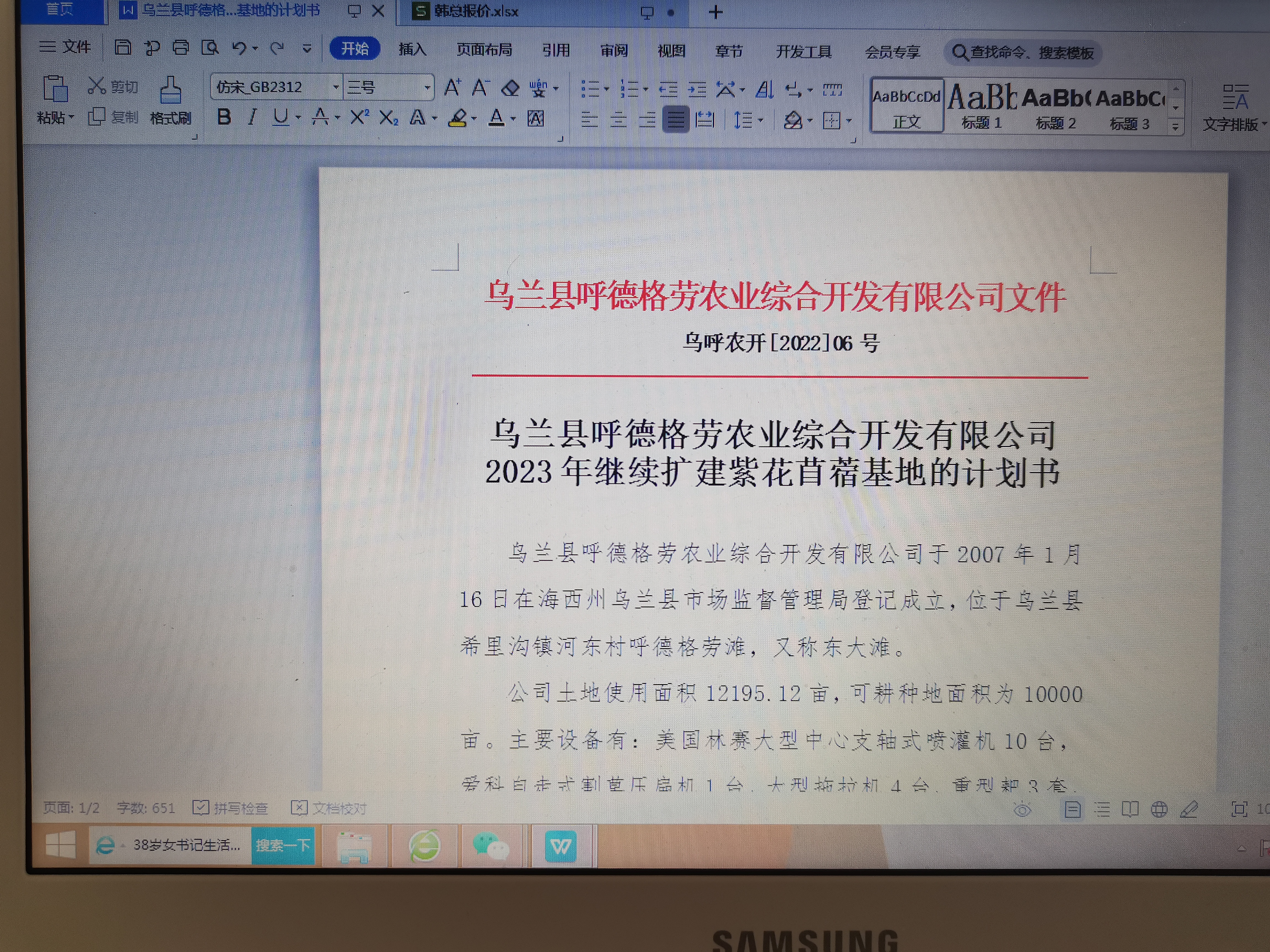Click the Save icon in quick toolbar

coord(123,48)
